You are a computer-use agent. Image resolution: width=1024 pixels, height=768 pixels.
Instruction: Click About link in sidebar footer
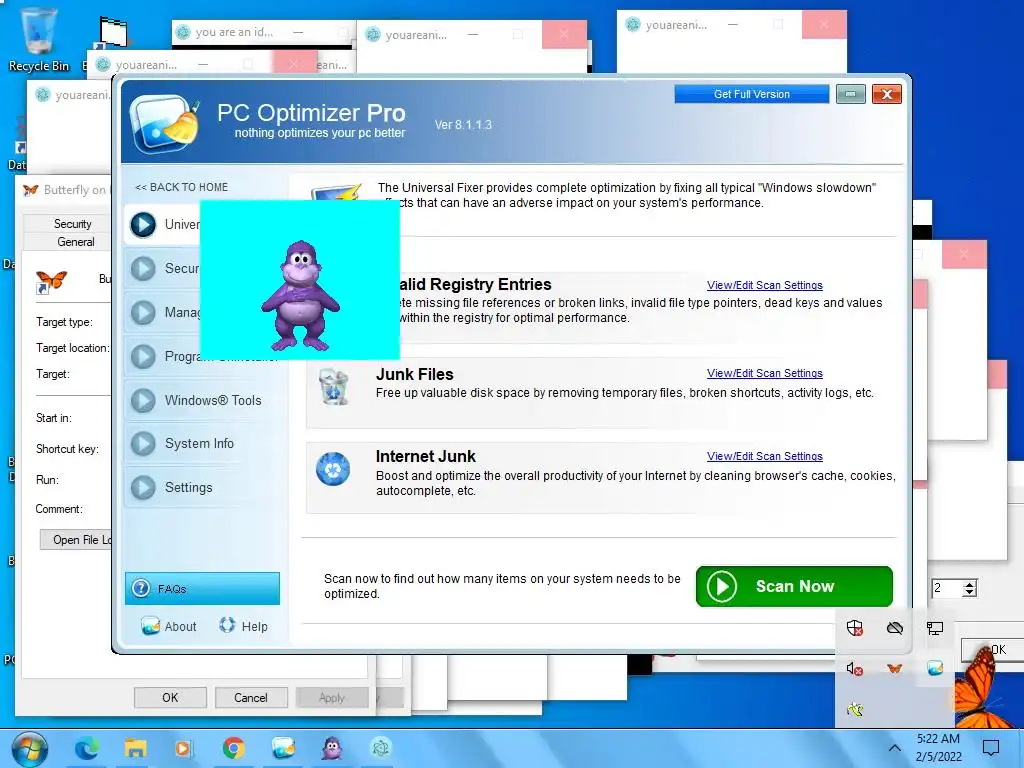coord(180,626)
